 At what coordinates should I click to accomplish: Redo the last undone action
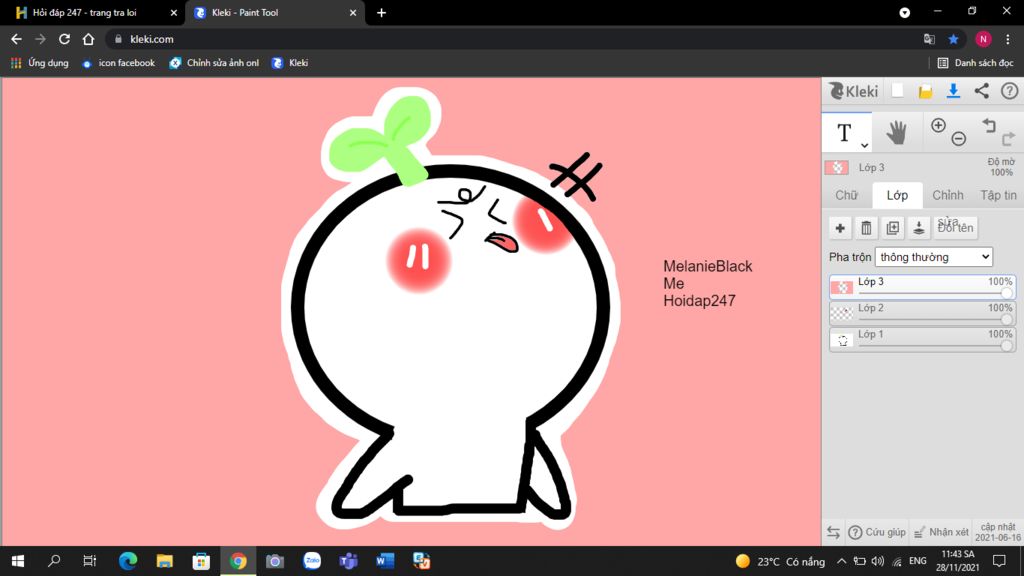pyautogui.click(x=1009, y=138)
